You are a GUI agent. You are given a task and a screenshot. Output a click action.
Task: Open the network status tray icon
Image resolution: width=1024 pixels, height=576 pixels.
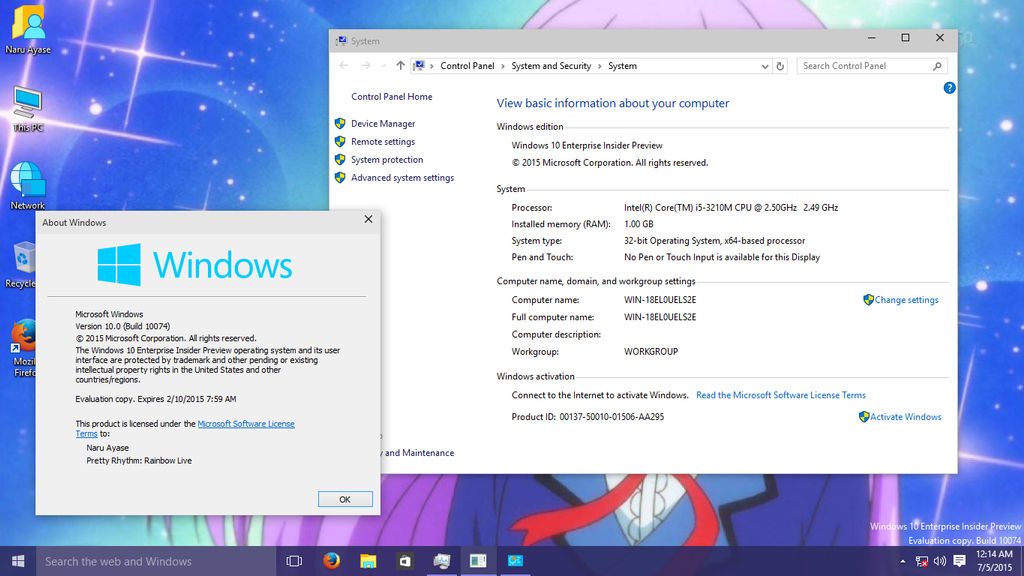921,561
